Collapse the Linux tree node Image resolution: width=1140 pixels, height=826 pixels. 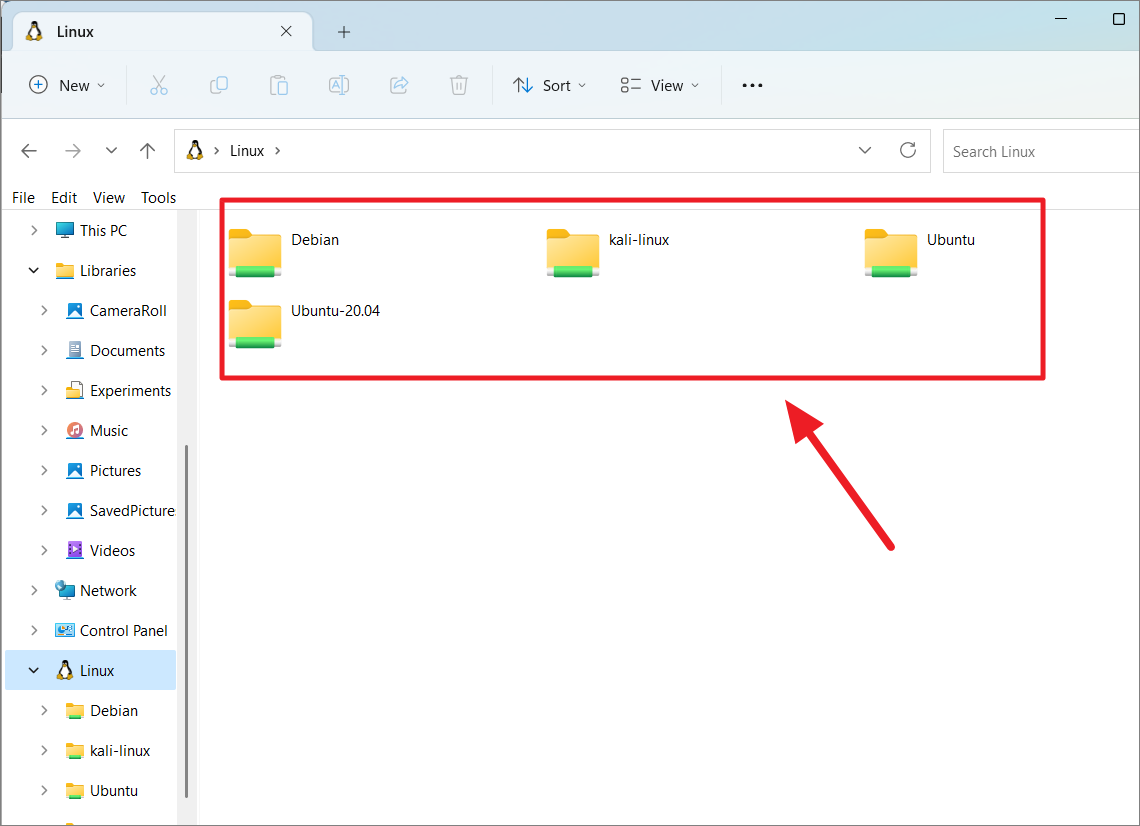click(x=34, y=670)
